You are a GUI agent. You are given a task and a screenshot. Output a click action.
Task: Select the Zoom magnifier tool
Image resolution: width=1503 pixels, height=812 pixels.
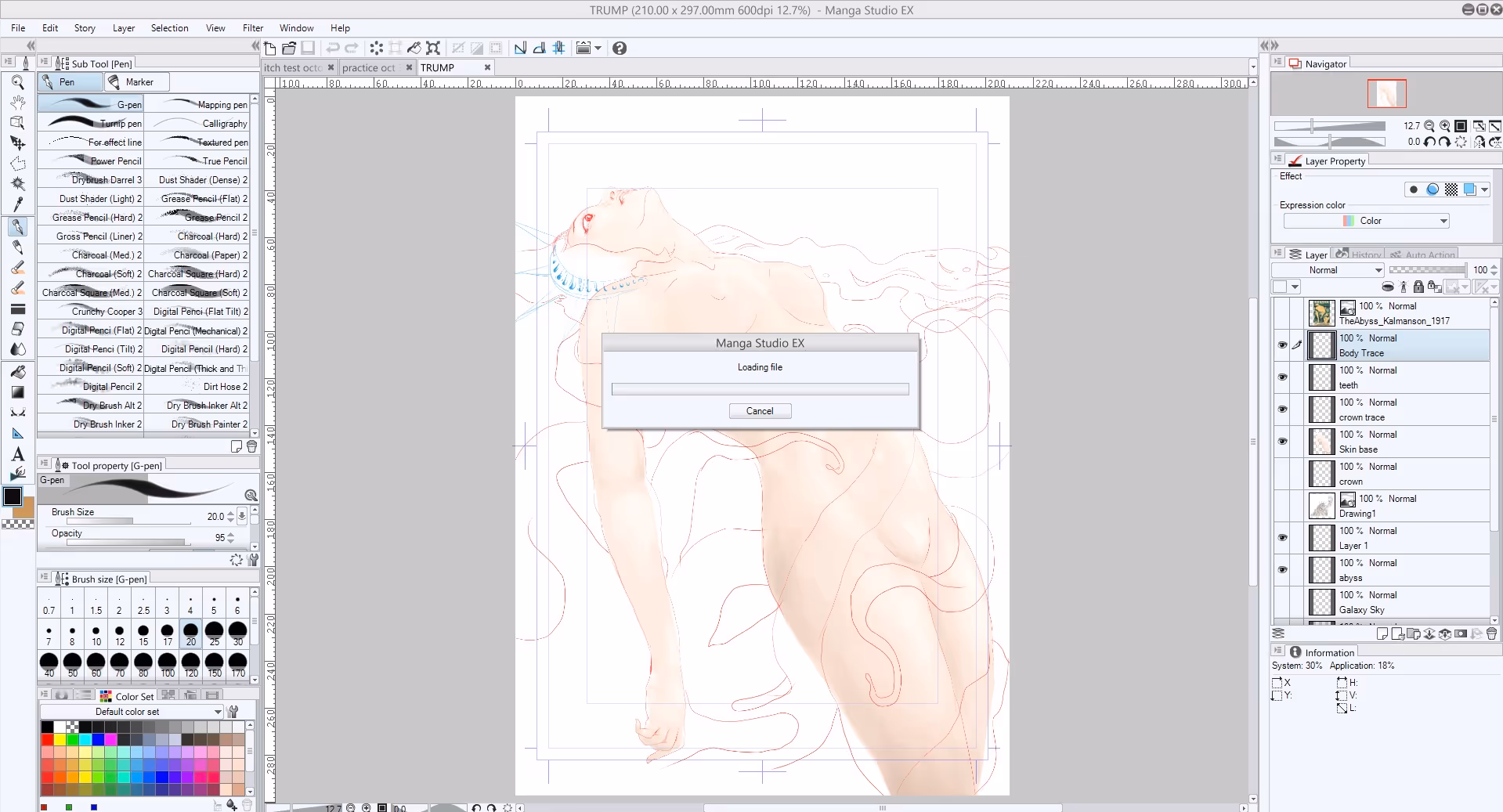(17, 82)
